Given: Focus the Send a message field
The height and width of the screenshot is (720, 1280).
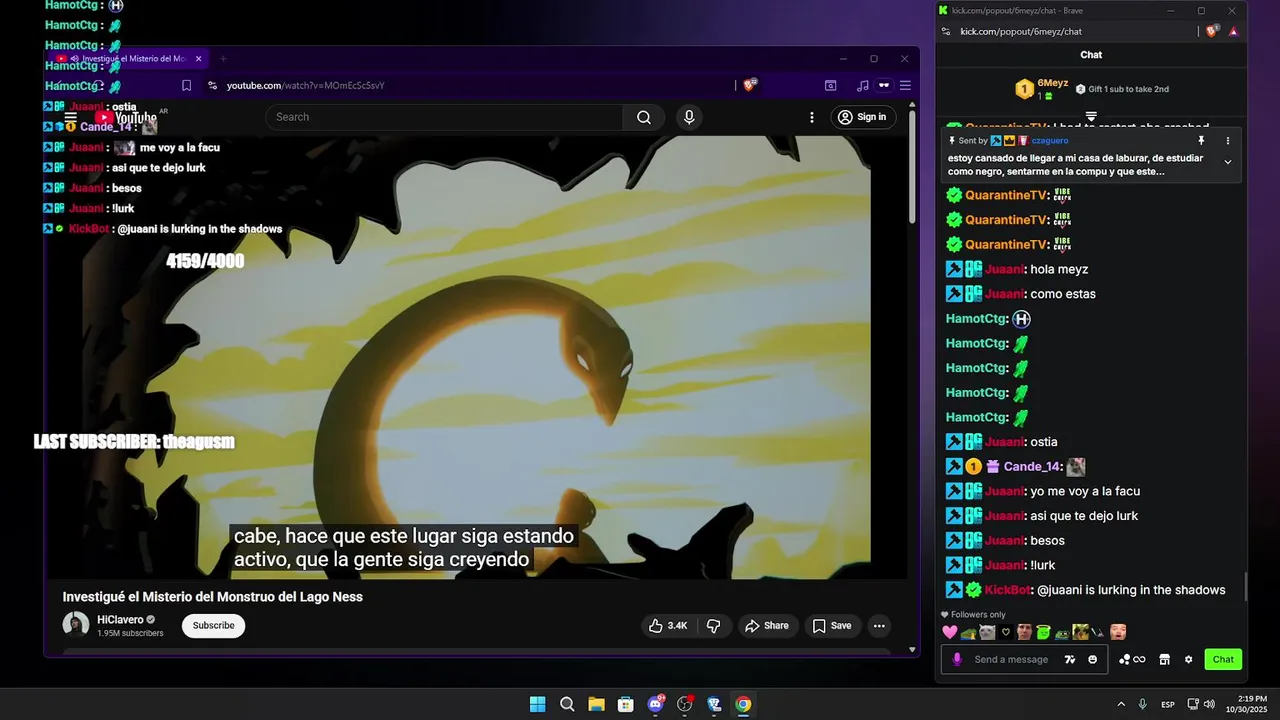Looking at the screenshot, I should coord(1011,659).
